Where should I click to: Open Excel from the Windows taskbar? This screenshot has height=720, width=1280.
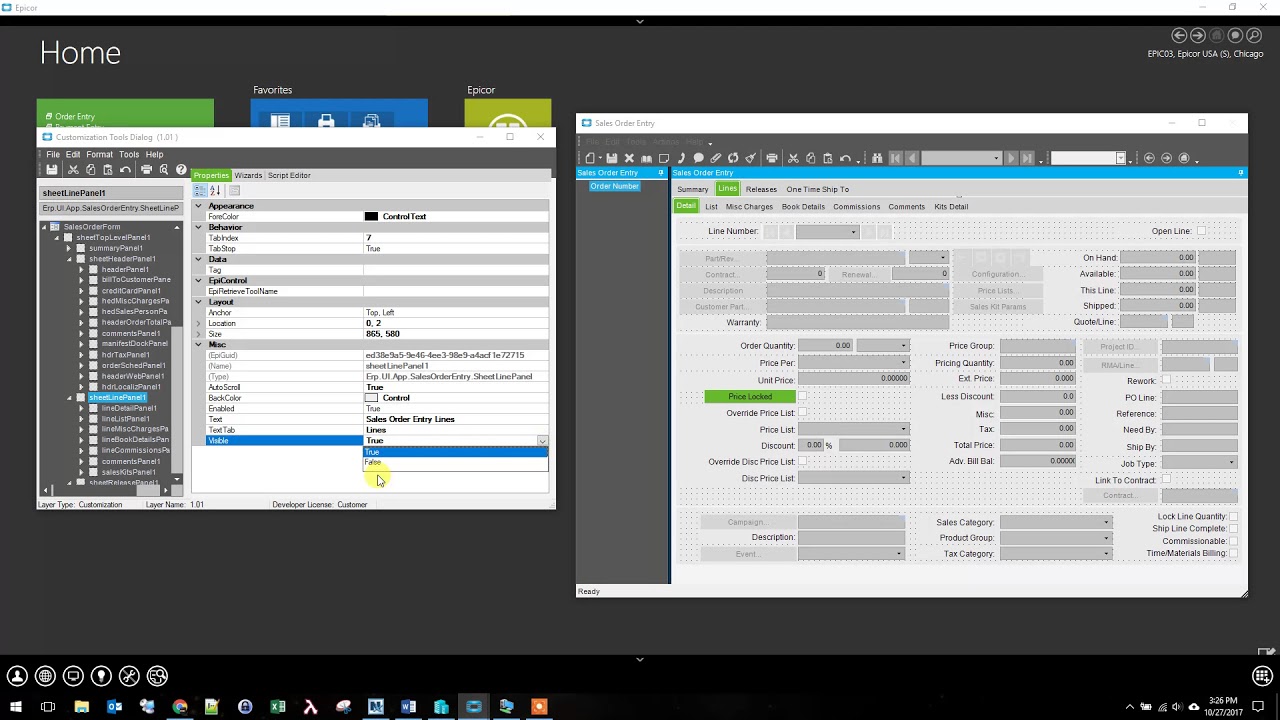pos(277,707)
